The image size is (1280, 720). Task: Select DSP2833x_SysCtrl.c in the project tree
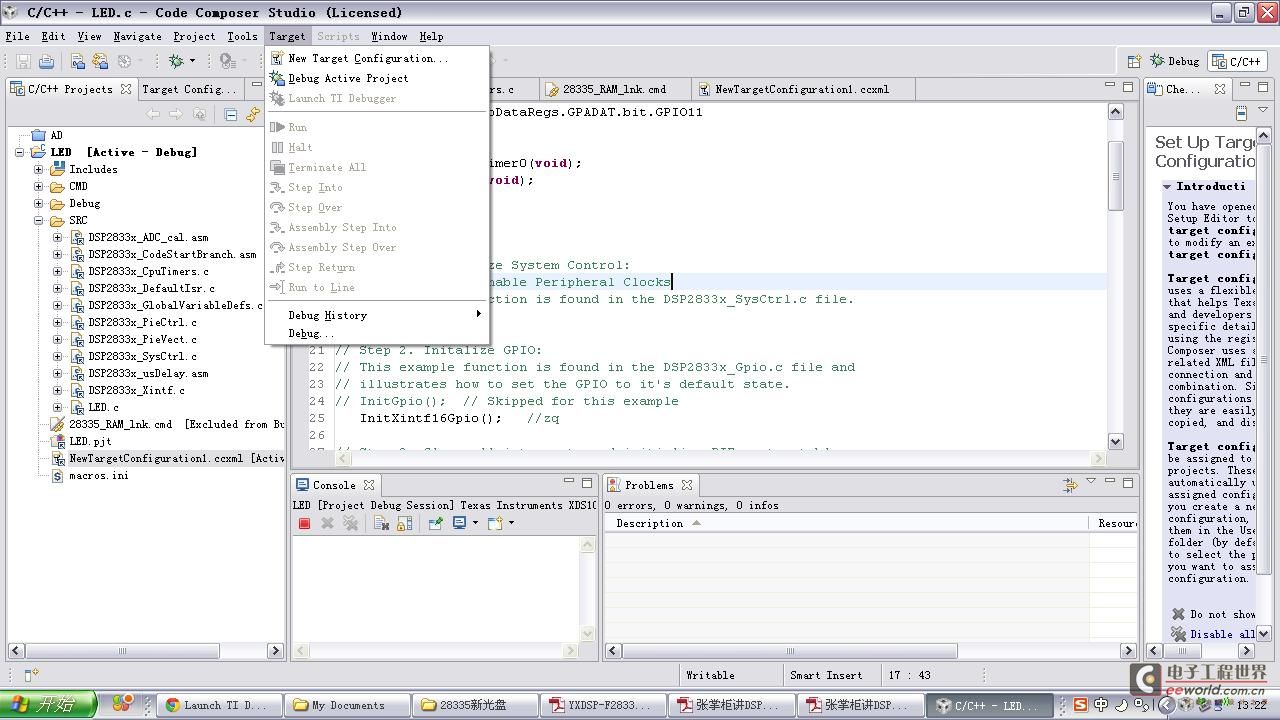[x=142, y=356]
